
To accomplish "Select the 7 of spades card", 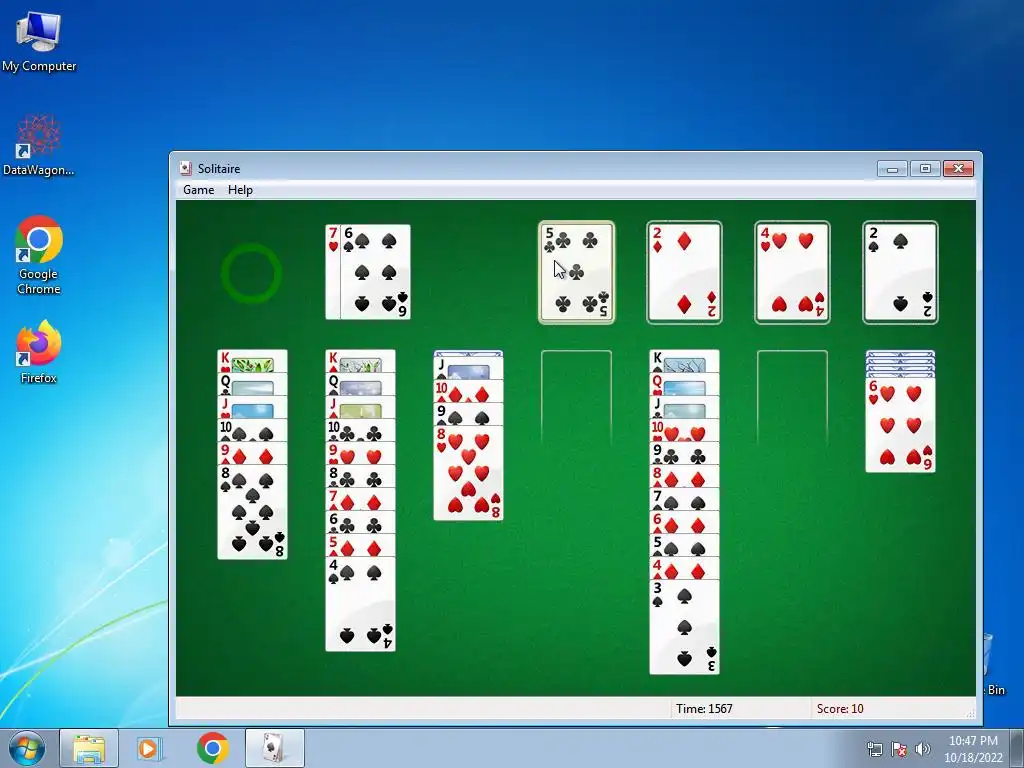I will coord(684,500).
